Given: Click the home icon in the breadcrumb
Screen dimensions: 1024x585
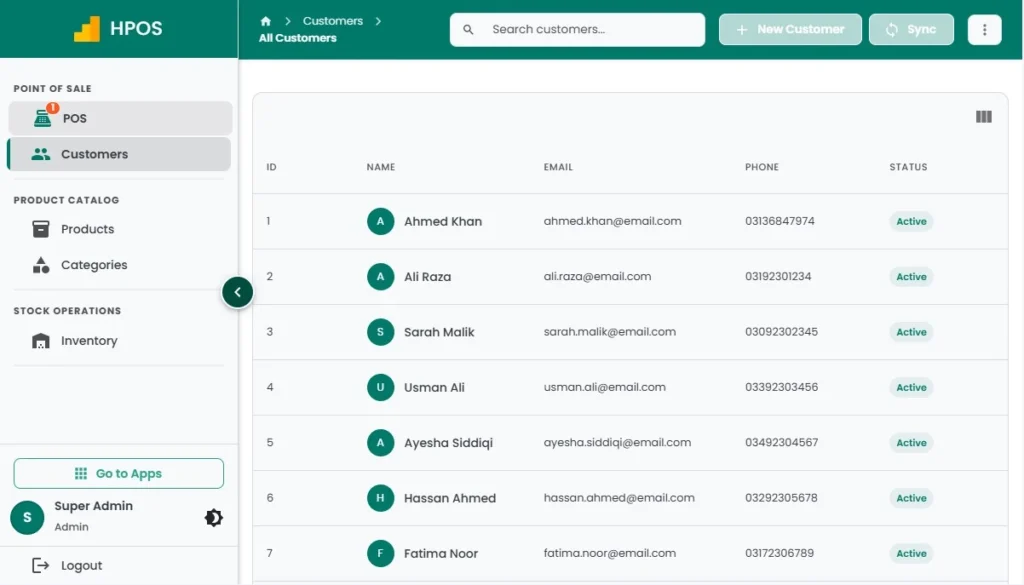Looking at the screenshot, I should click(x=266, y=20).
